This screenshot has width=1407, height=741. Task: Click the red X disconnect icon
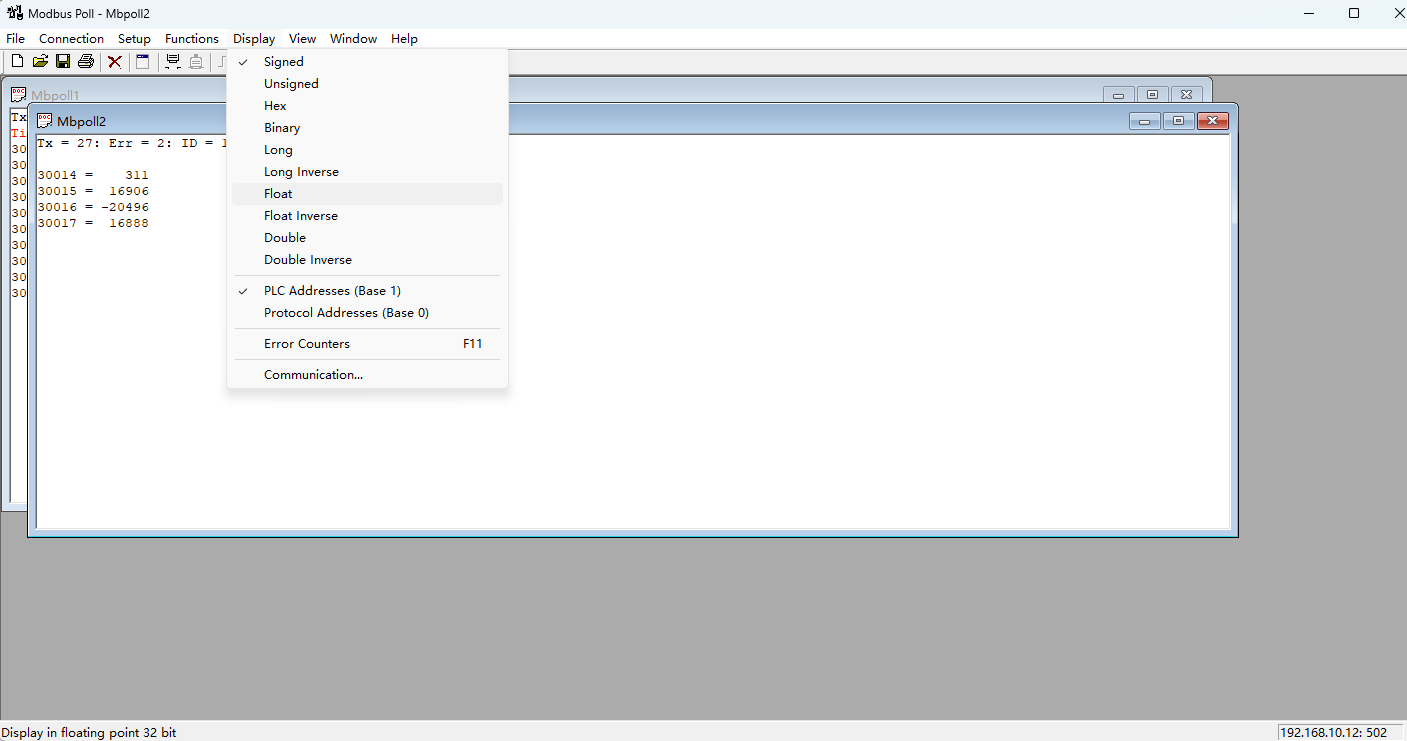115,62
